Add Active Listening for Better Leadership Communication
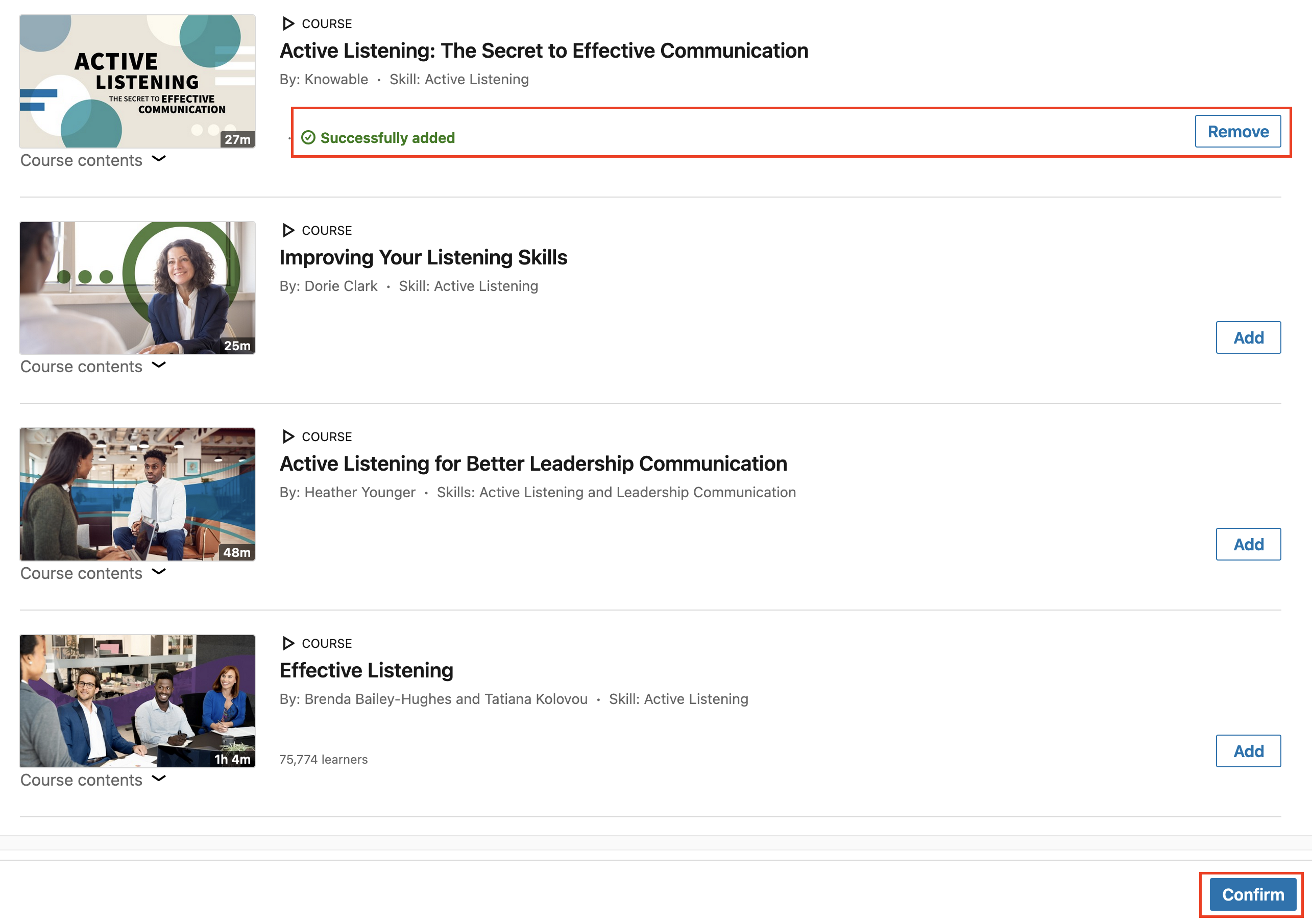This screenshot has height=924, width=1312. pos(1248,544)
